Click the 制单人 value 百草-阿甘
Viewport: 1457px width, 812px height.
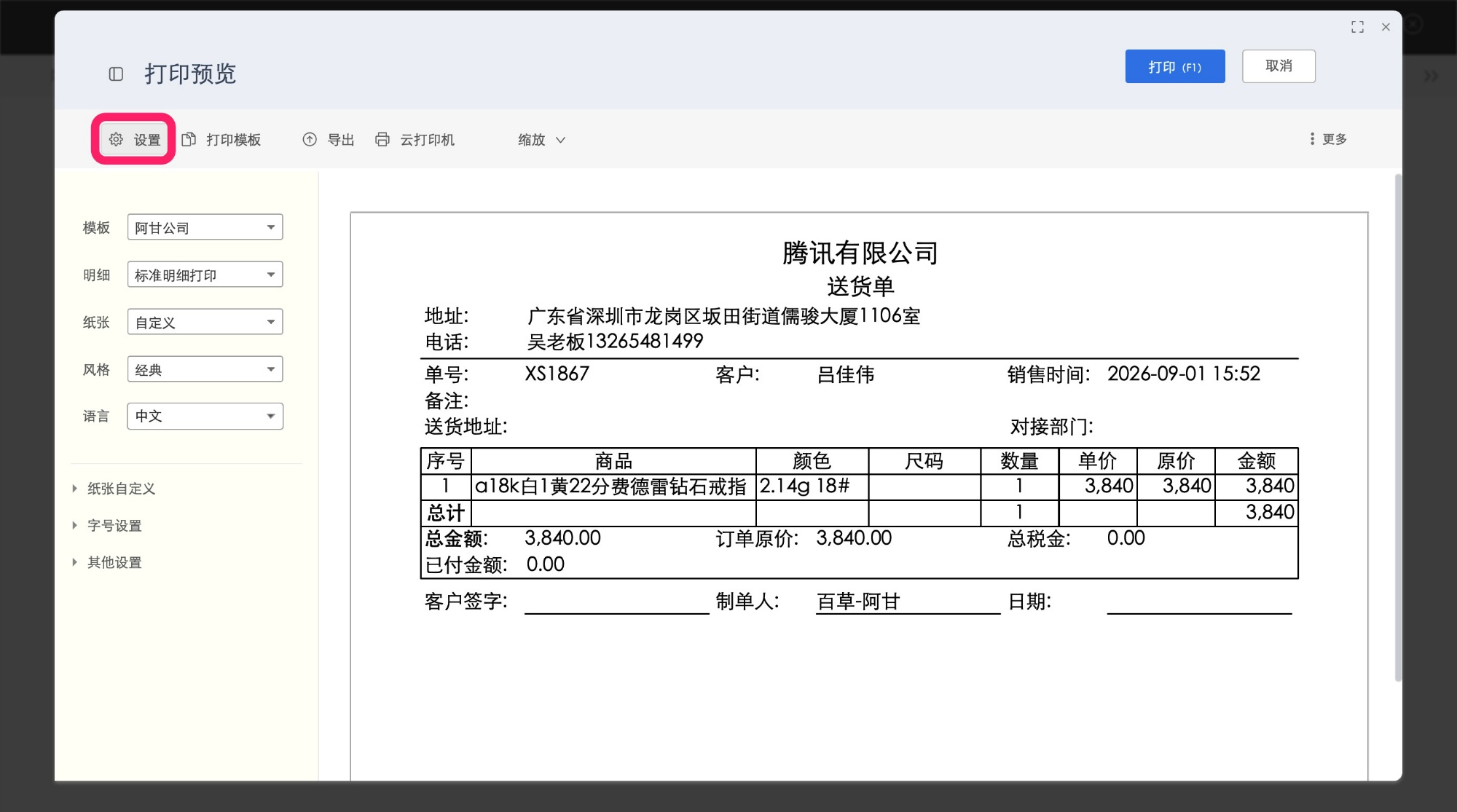point(858,602)
